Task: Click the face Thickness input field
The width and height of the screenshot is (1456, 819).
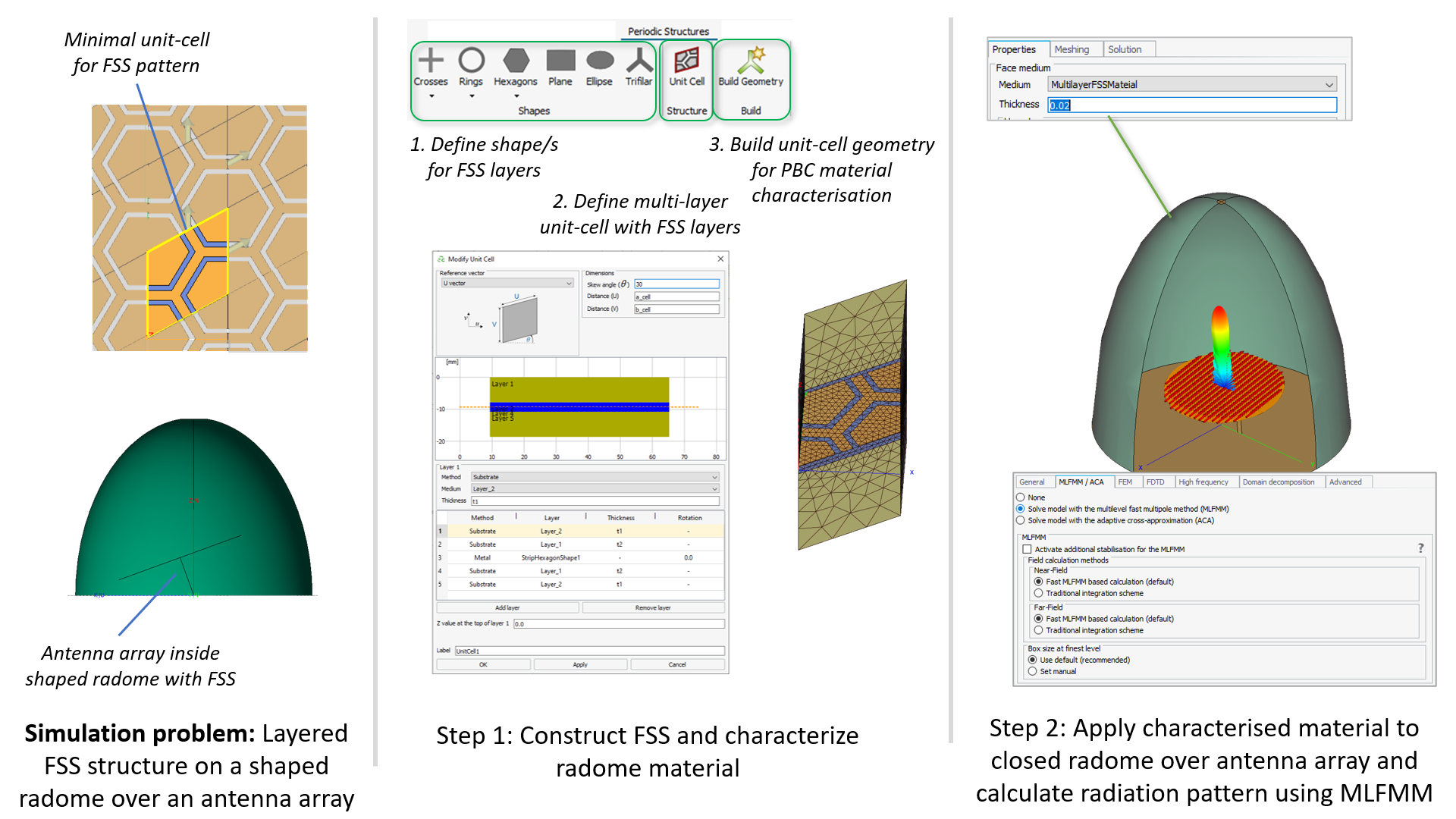Action: (1191, 105)
